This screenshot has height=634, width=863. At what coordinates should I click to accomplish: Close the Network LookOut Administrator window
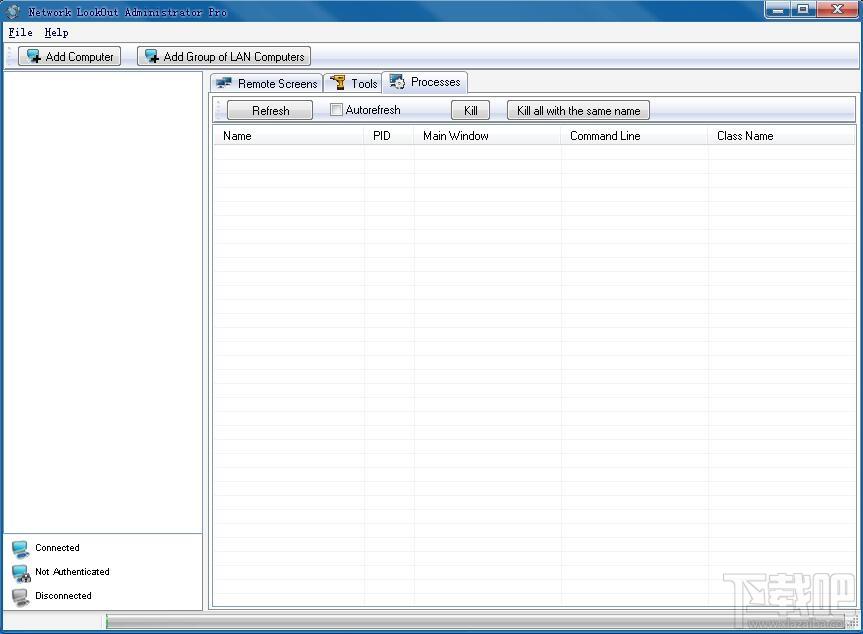pos(838,9)
